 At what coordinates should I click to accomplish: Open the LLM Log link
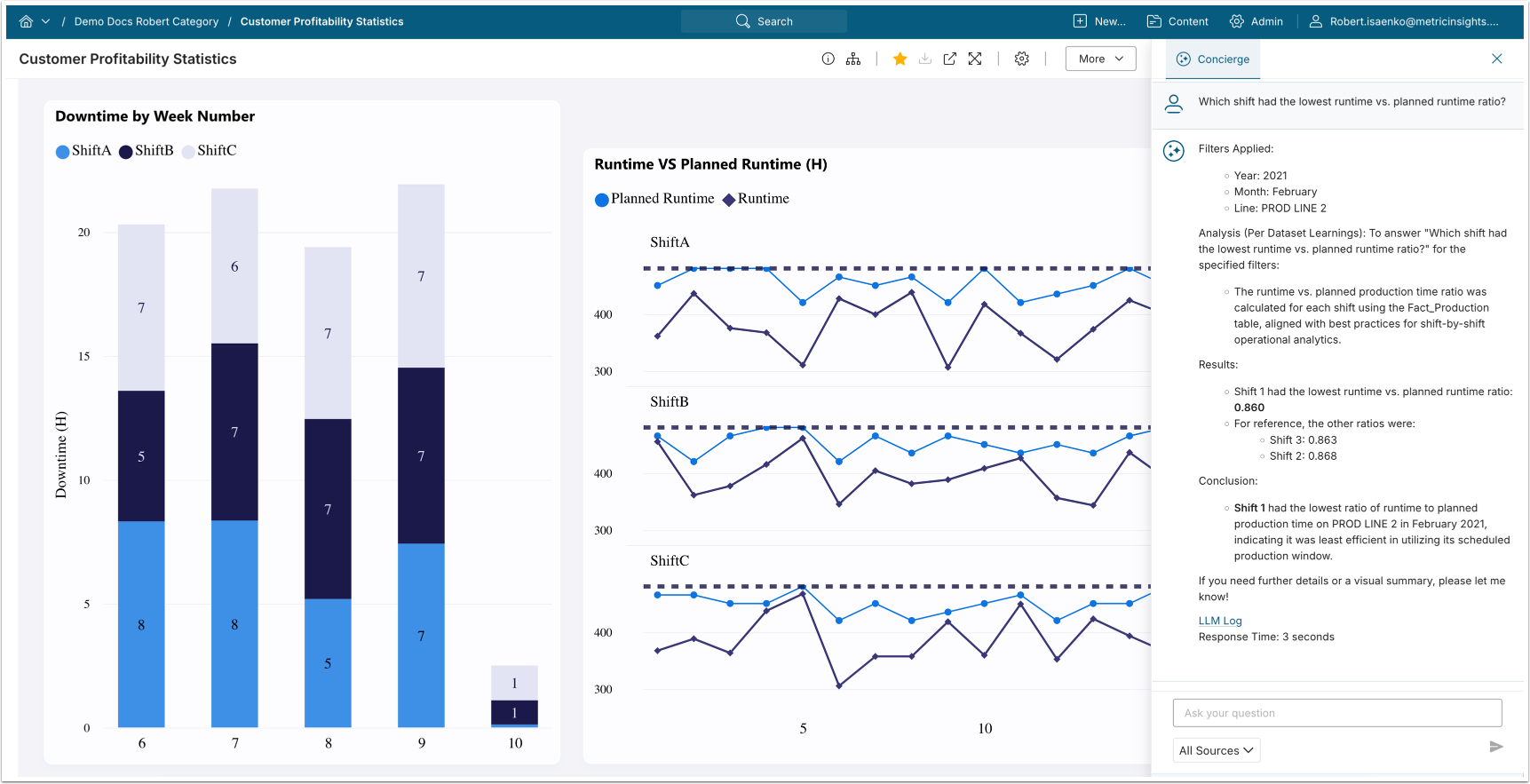[1220, 621]
